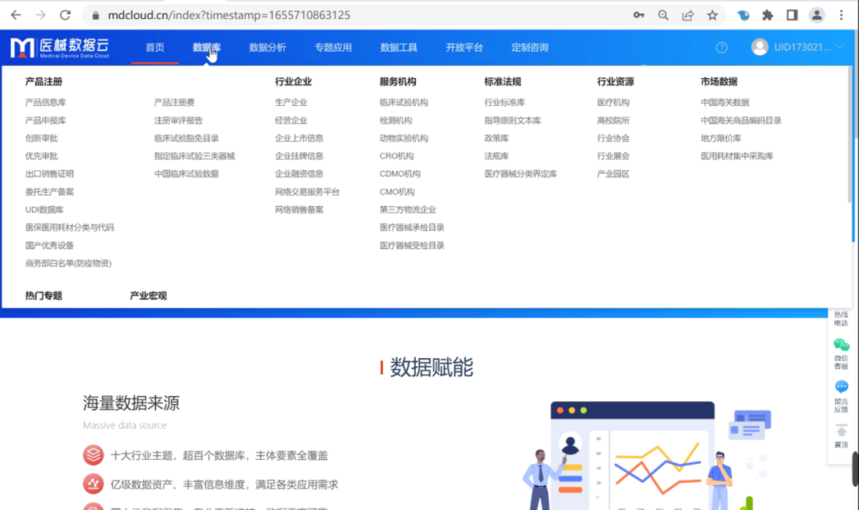Screen dimensions: 859x510
Task: Open CRO机构 link
Action: click(x=397, y=156)
